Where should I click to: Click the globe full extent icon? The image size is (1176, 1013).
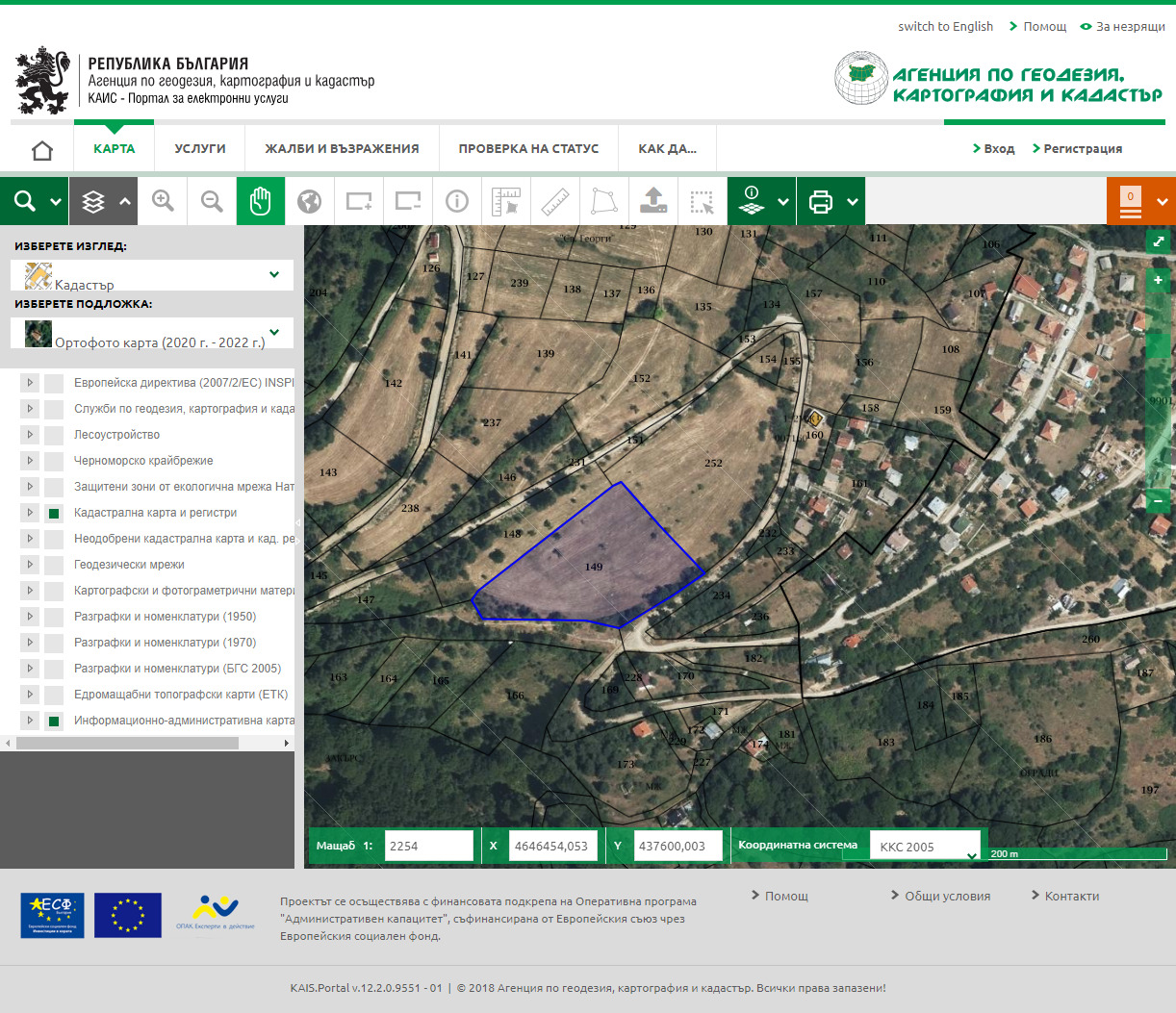point(309,201)
